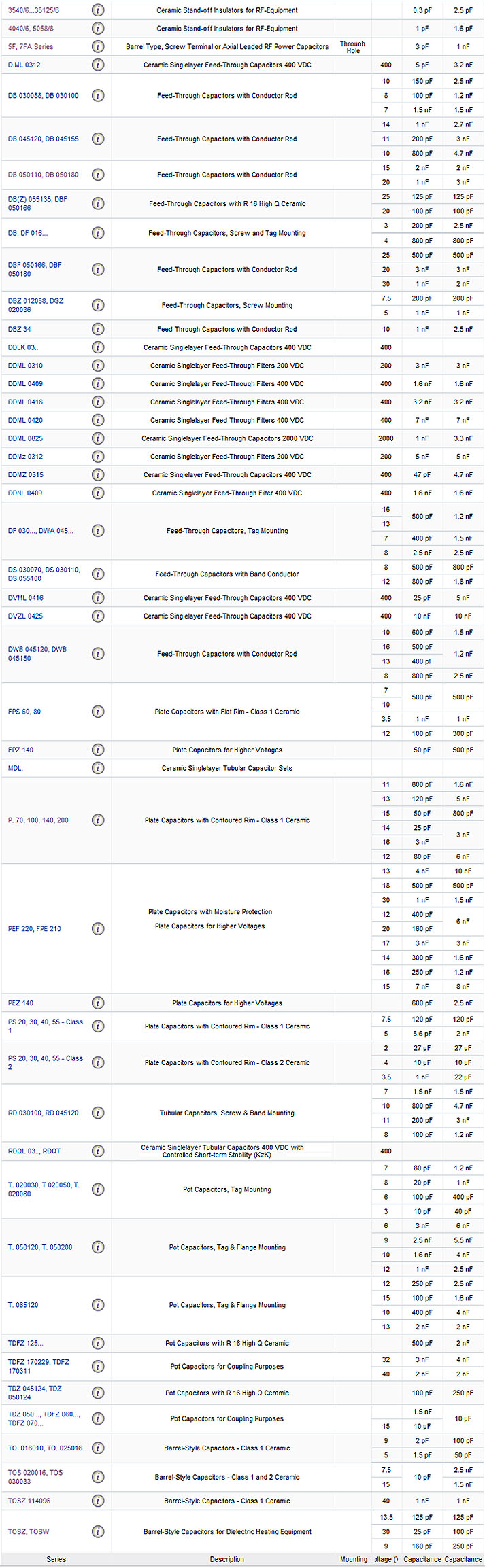Viewport: 487px width, 1568px height.
Task: Show info for 5F, 7FA Series
Action: [98, 47]
